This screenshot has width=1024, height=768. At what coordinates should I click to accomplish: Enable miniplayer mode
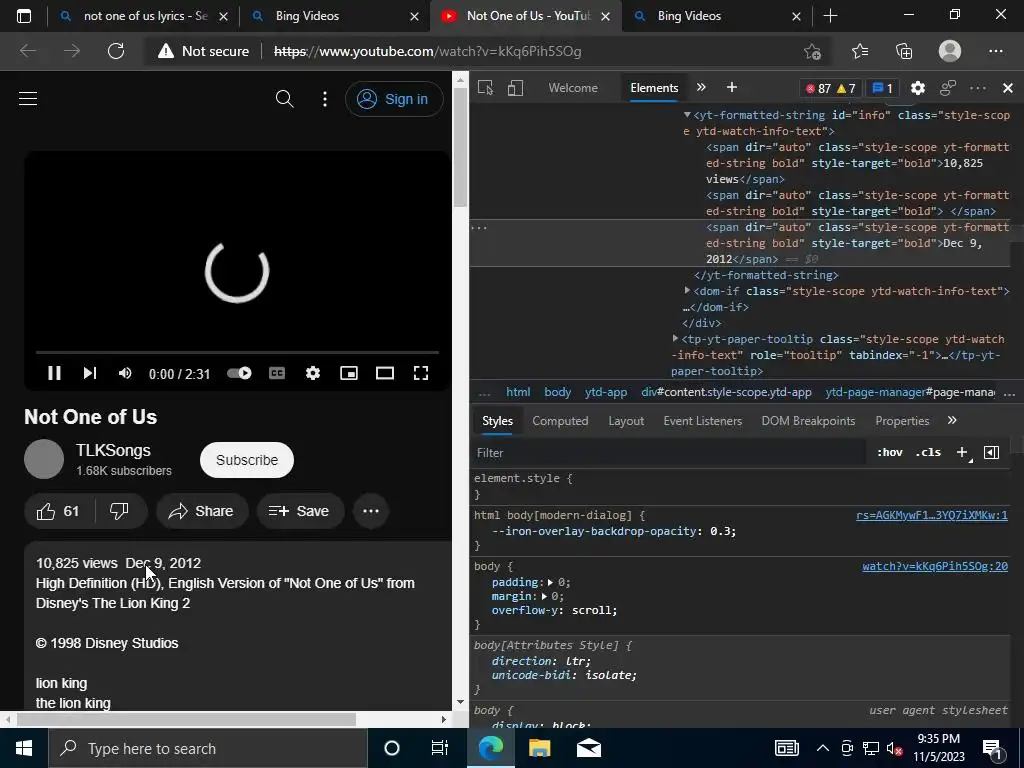click(349, 373)
